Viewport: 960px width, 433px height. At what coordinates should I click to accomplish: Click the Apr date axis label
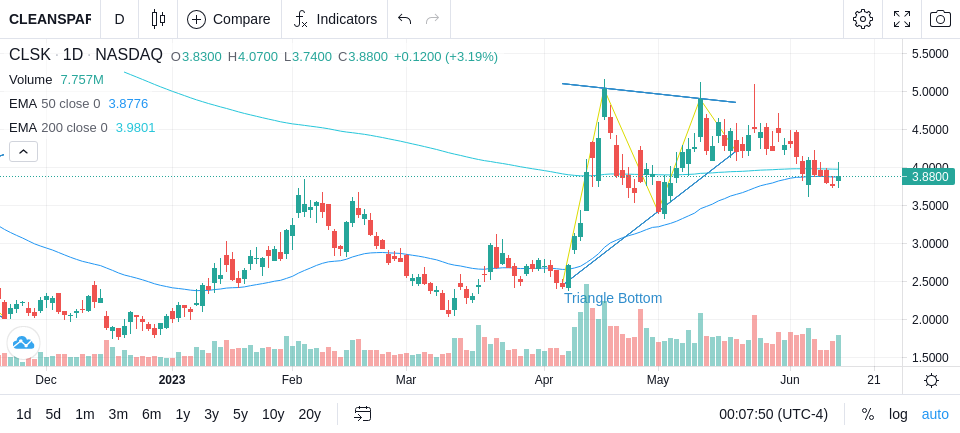click(544, 380)
